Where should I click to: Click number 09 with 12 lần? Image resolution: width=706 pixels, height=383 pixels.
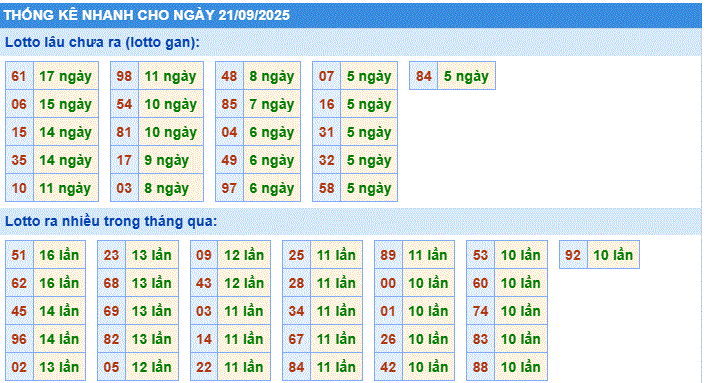click(204, 255)
